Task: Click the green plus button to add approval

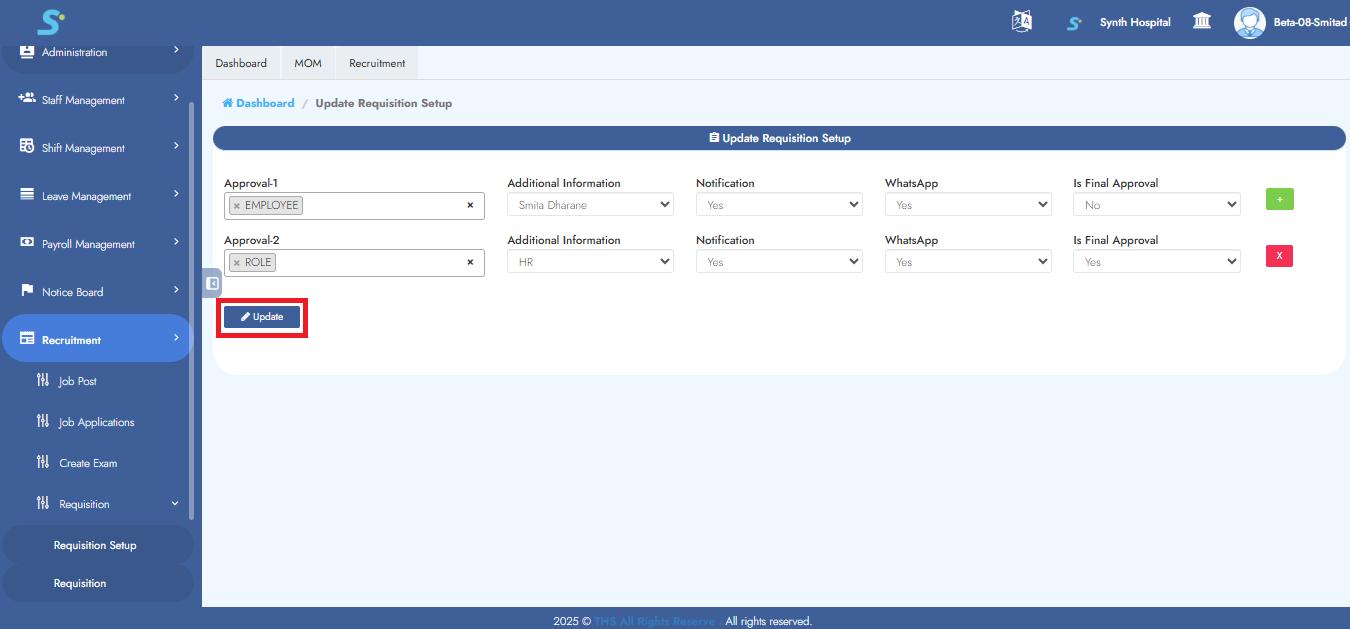Action: point(1279,199)
